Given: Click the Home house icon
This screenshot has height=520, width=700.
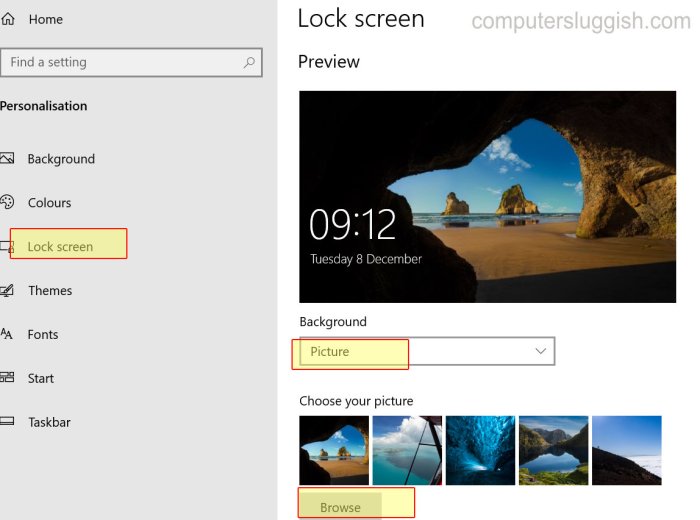Looking at the screenshot, I should point(8,19).
